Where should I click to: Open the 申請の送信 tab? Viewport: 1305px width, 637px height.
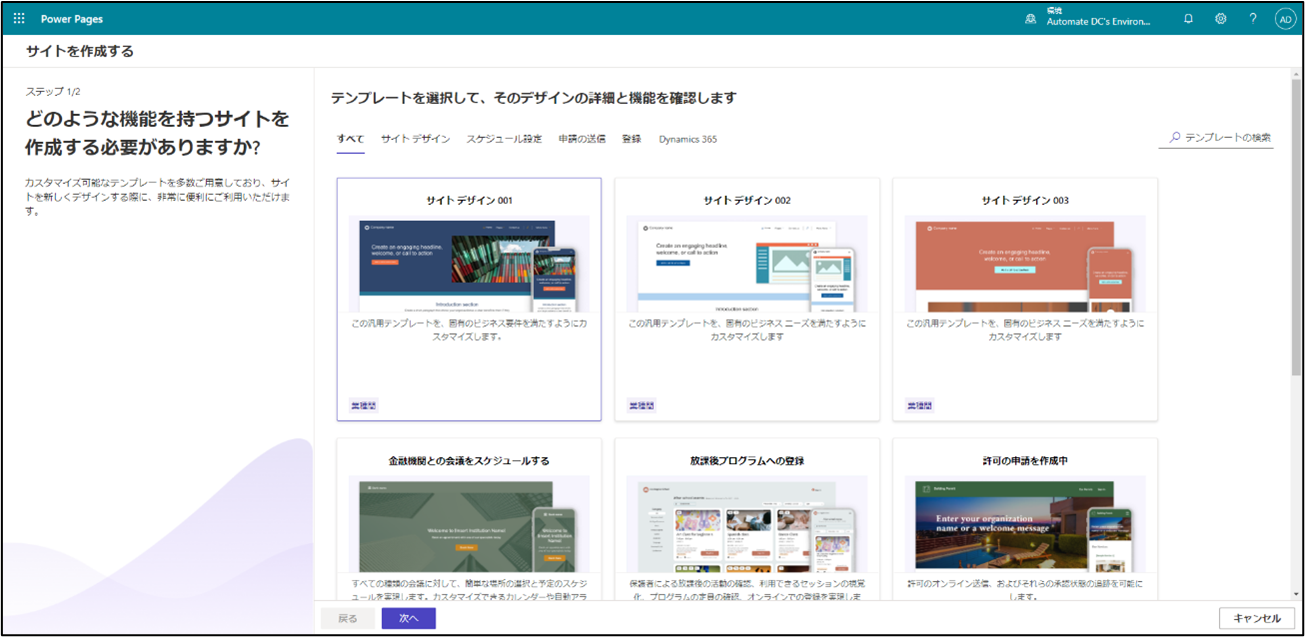pos(581,139)
